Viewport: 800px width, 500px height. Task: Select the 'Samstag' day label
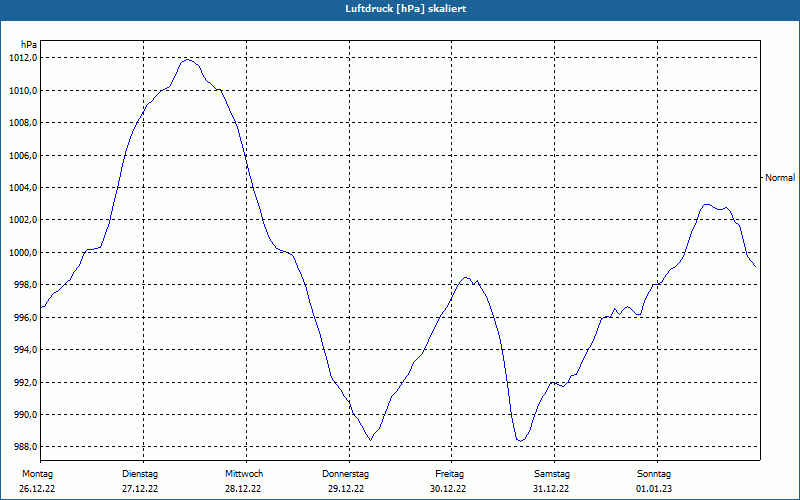[x=552, y=474]
